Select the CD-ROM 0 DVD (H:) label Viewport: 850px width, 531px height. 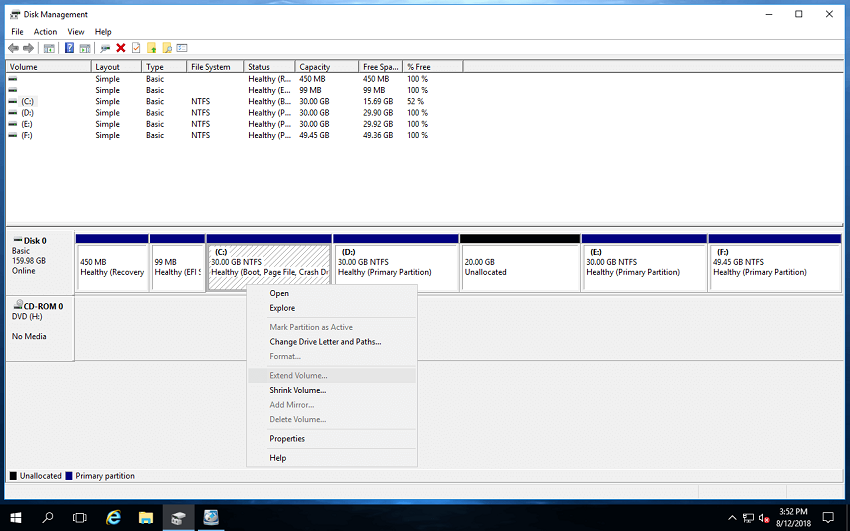coord(40,328)
